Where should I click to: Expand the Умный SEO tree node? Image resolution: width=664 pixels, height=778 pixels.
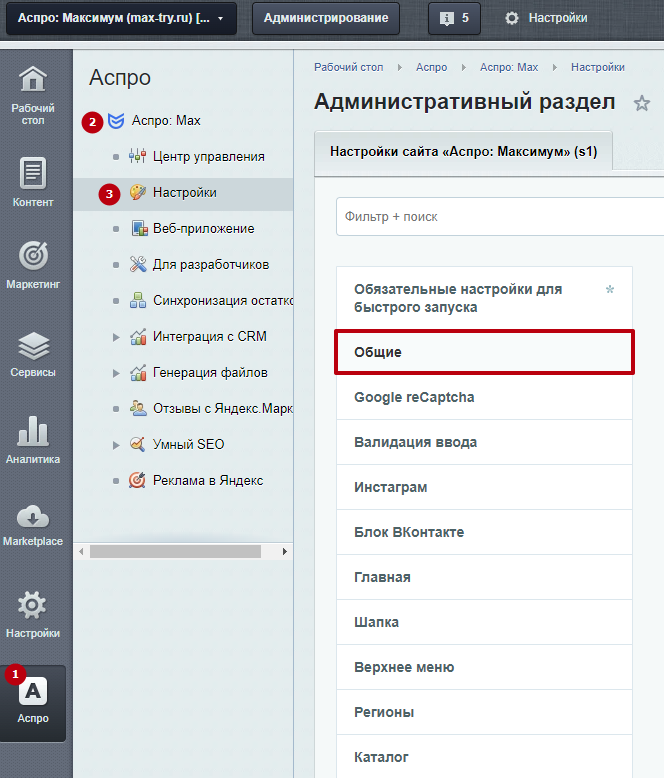coord(116,445)
